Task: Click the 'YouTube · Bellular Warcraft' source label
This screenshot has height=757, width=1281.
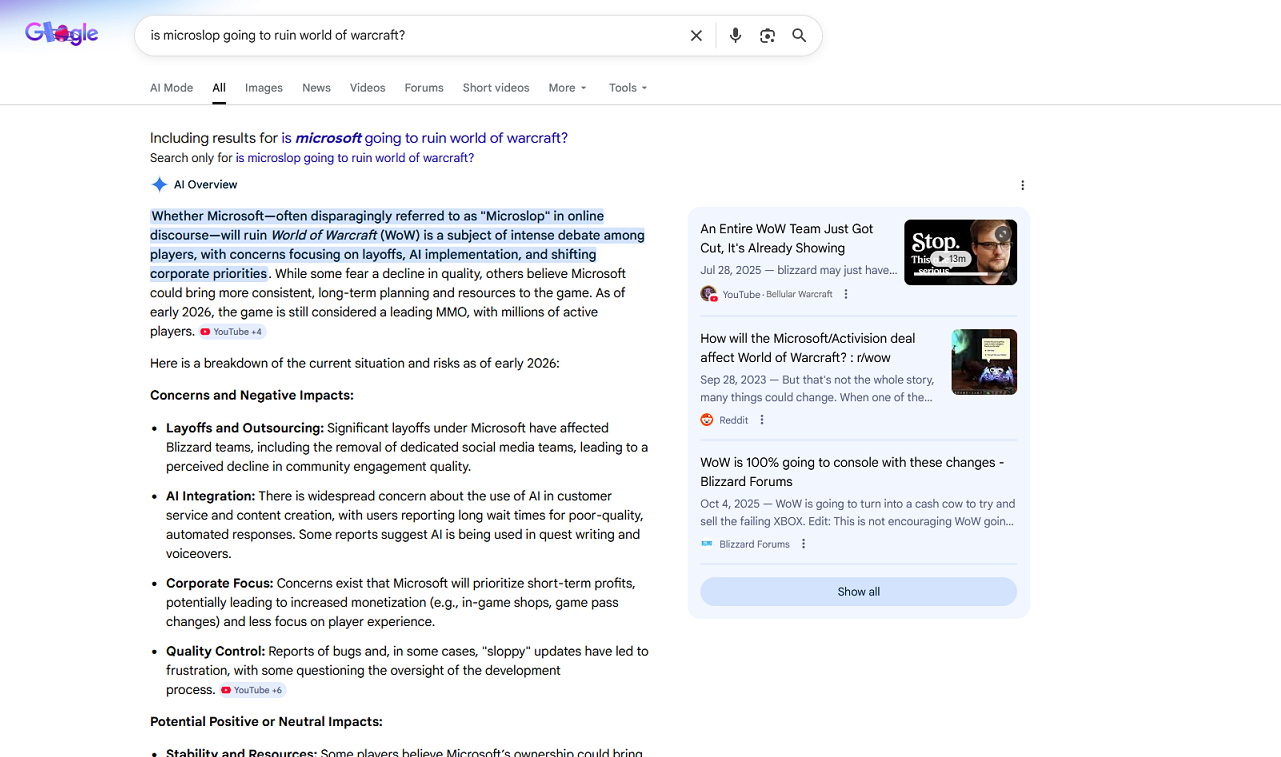Action: (778, 294)
